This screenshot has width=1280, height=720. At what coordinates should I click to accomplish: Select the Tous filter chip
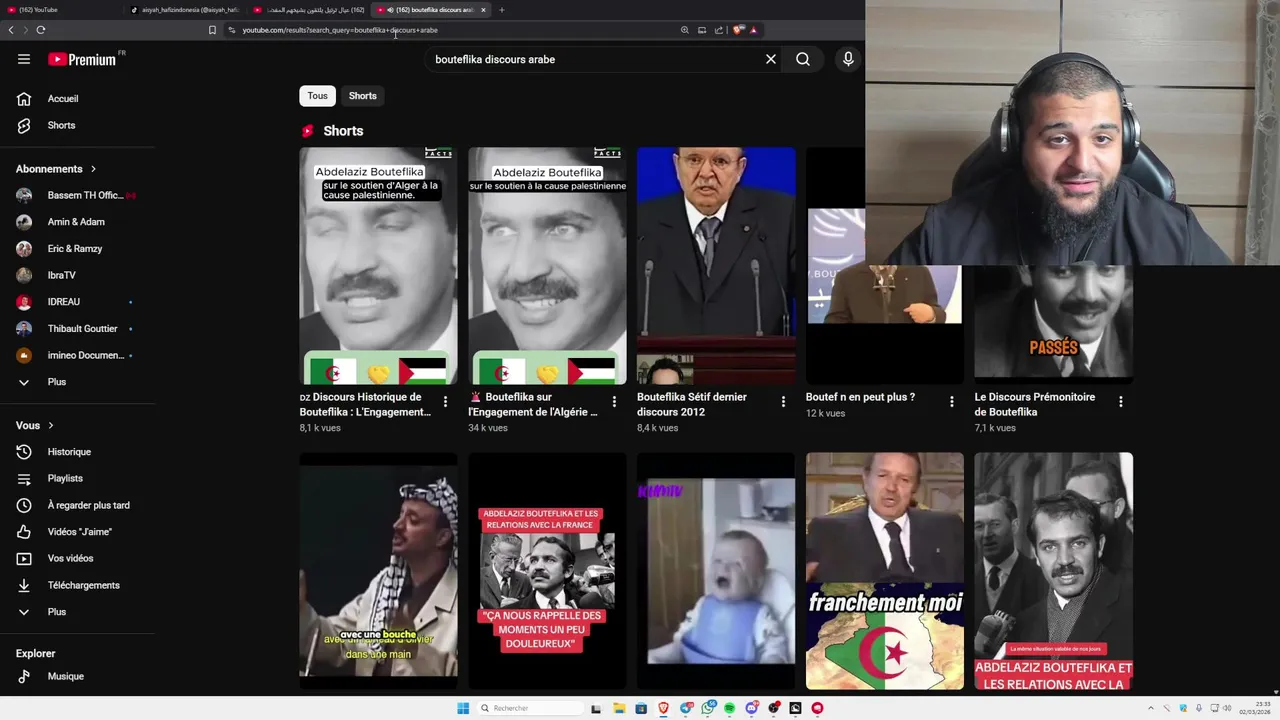coord(317,96)
